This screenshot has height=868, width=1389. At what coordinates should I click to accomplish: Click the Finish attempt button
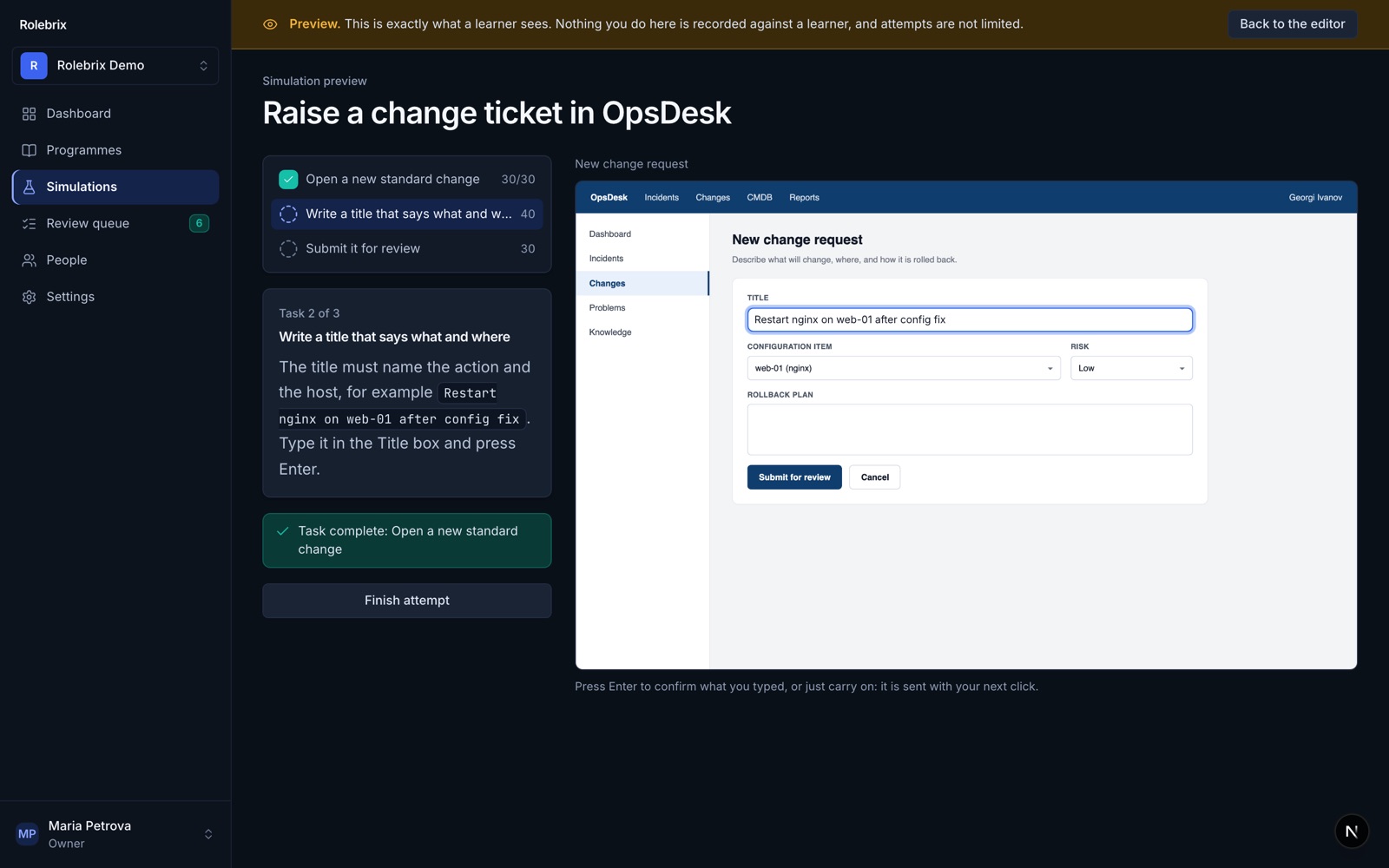(x=407, y=601)
